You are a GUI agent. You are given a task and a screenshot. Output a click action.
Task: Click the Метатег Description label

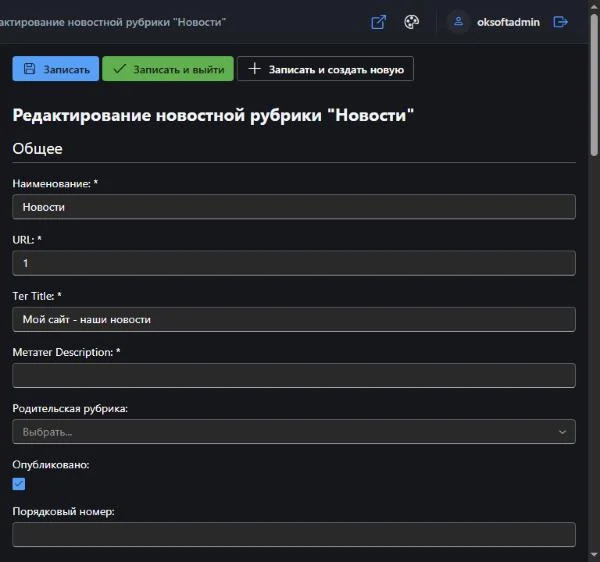66,352
